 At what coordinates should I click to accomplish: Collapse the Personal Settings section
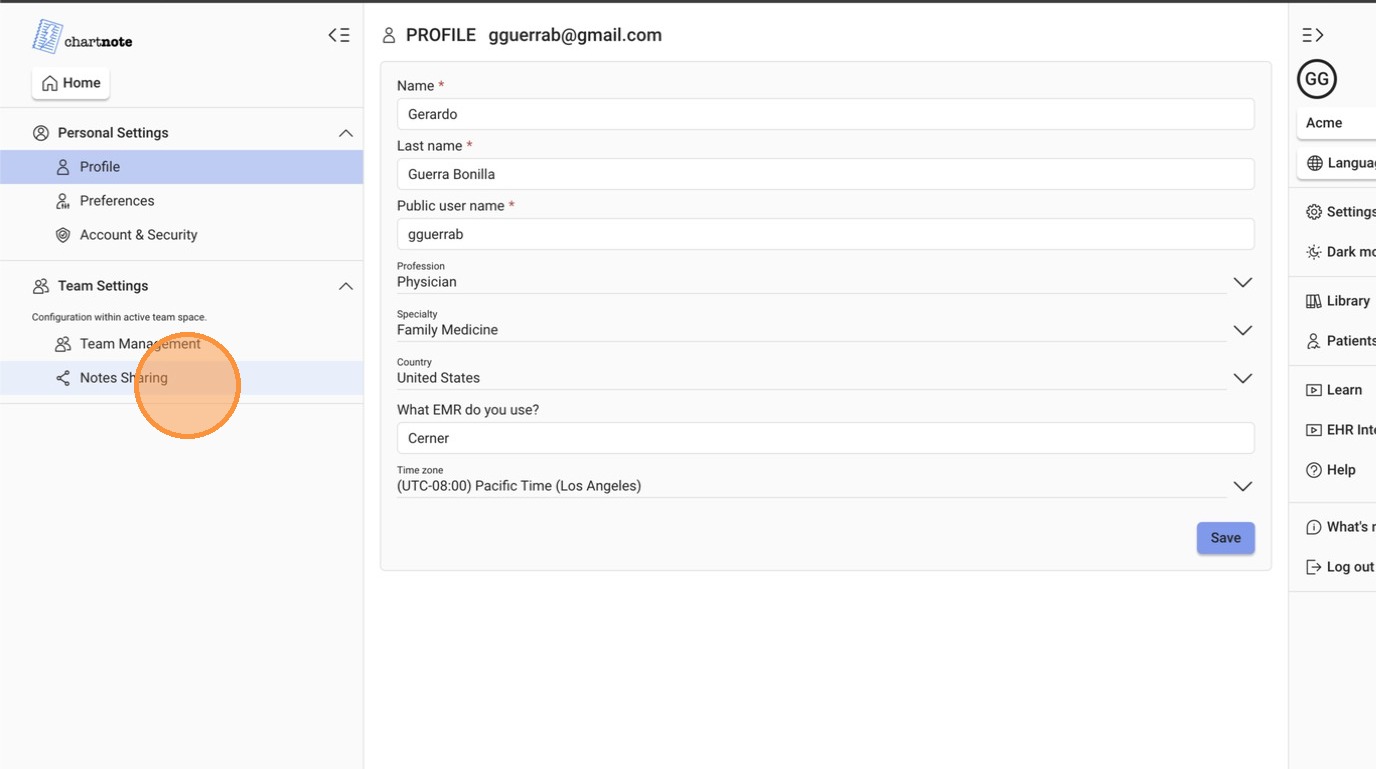pyautogui.click(x=345, y=133)
